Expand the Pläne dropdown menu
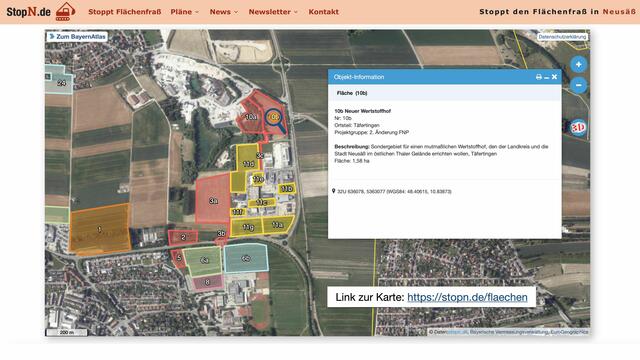The image size is (640, 360). [184, 12]
